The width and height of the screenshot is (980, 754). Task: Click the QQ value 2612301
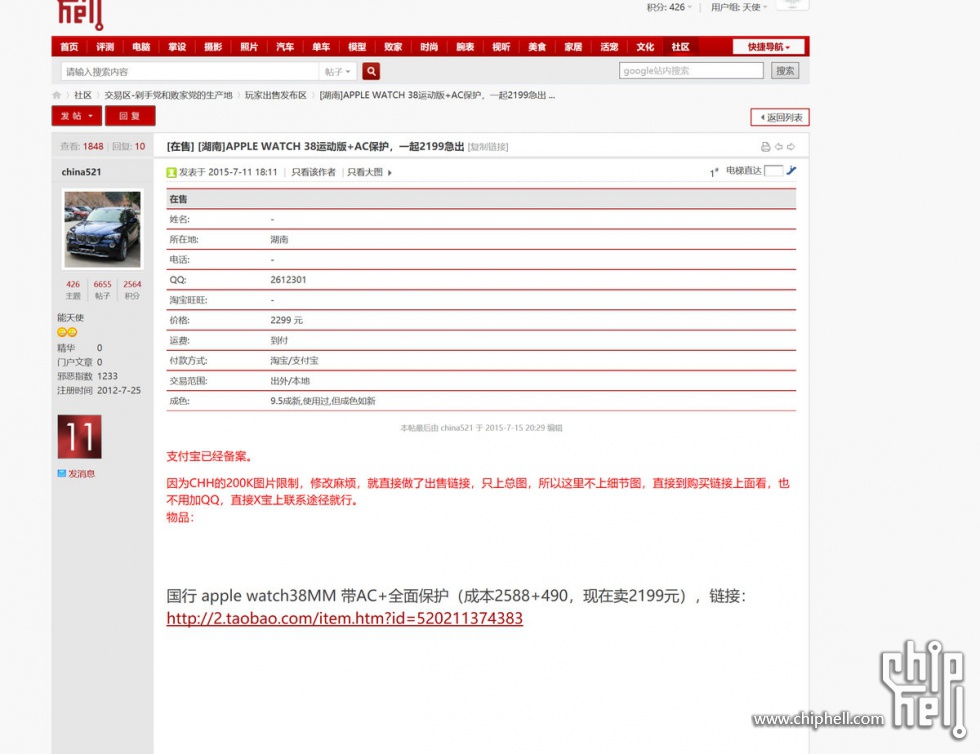(288, 279)
